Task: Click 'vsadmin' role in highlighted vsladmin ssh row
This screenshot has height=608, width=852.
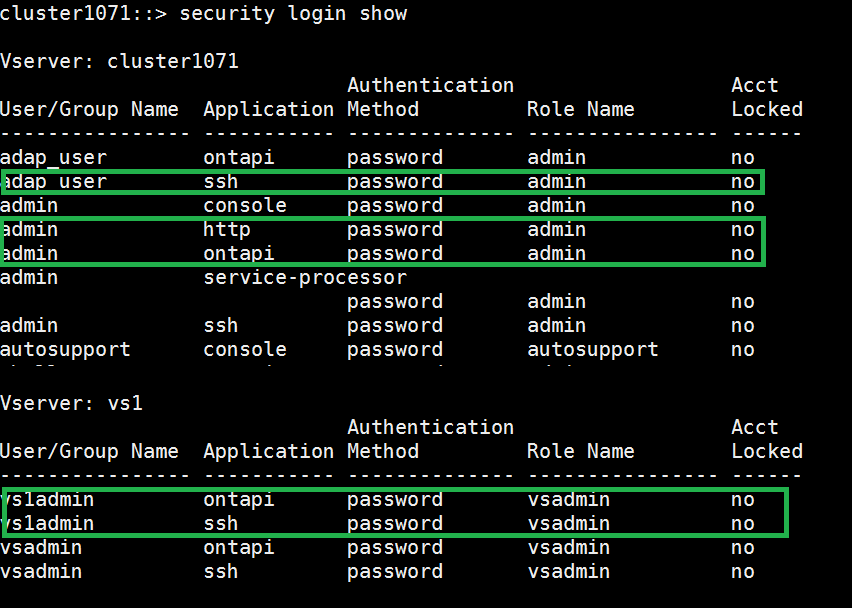Action: (x=568, y=524)
